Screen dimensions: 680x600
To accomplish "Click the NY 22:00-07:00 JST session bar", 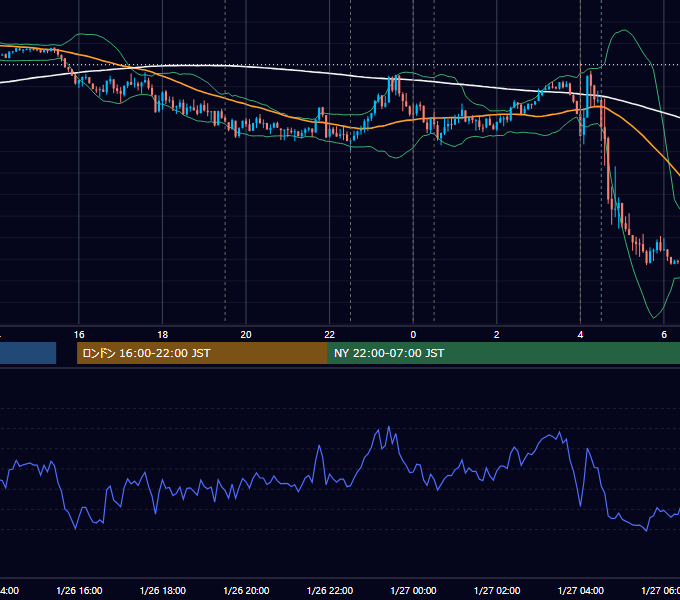I will tap(503, 353).
